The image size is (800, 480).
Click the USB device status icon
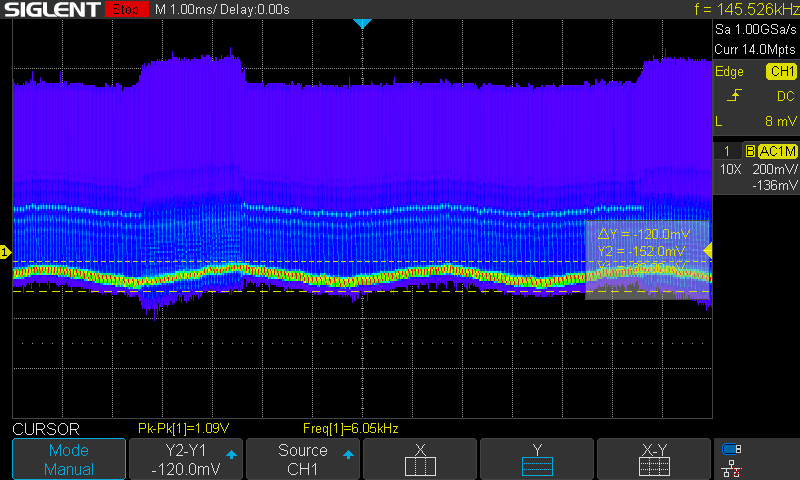(732, 449)
